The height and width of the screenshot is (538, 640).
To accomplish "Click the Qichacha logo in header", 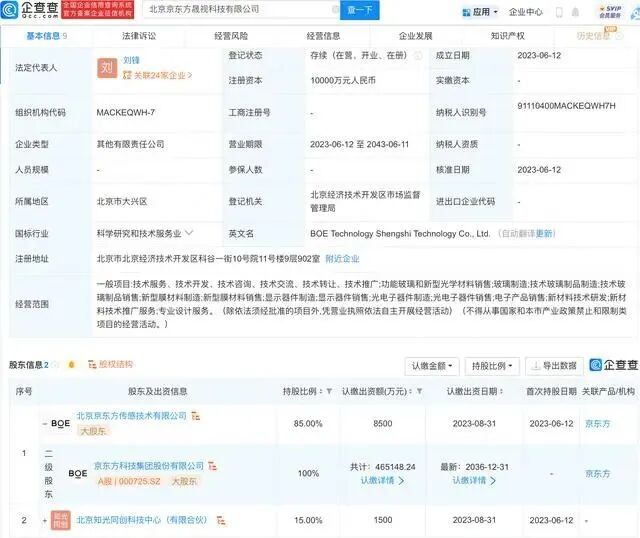I will point(30,9).
